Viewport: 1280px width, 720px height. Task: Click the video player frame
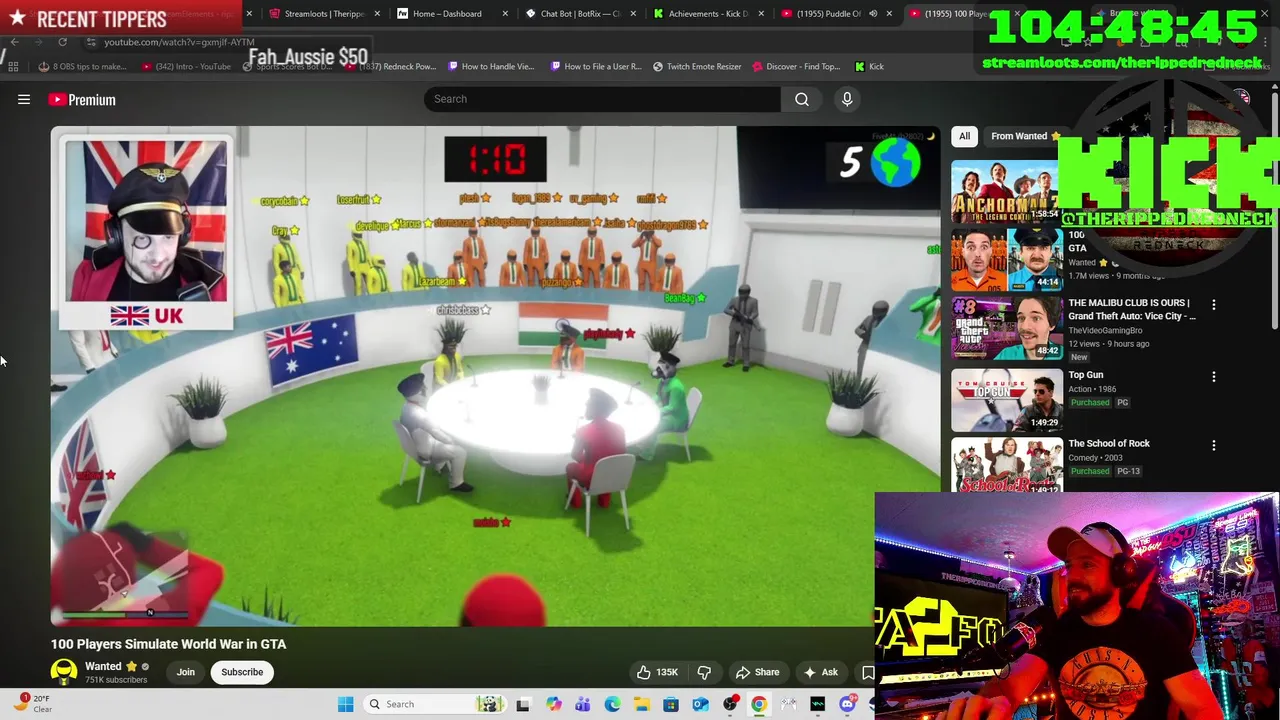tap(495, 375)
